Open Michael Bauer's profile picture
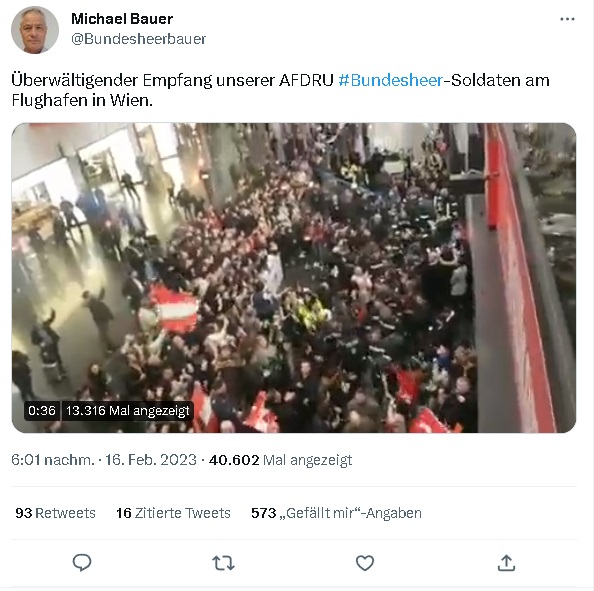The image size is (594, 591). 35,30
